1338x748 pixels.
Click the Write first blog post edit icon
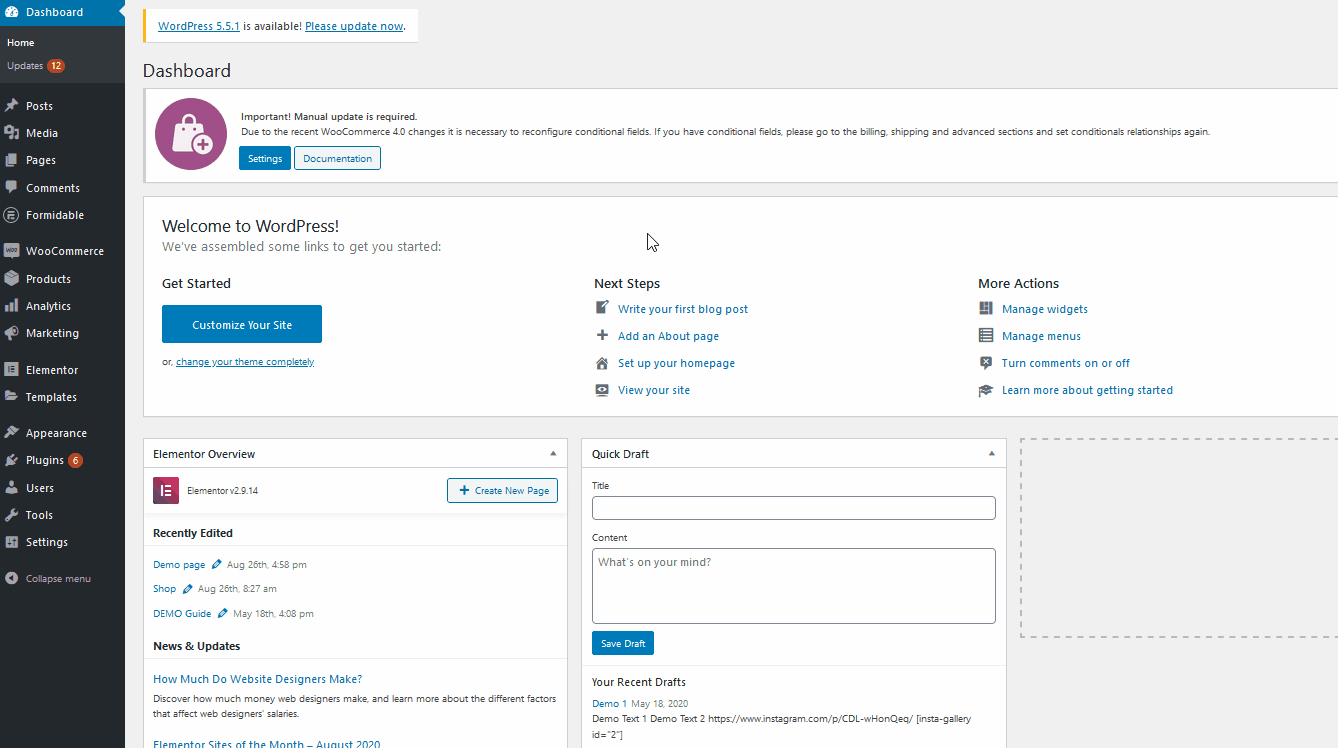602,308
